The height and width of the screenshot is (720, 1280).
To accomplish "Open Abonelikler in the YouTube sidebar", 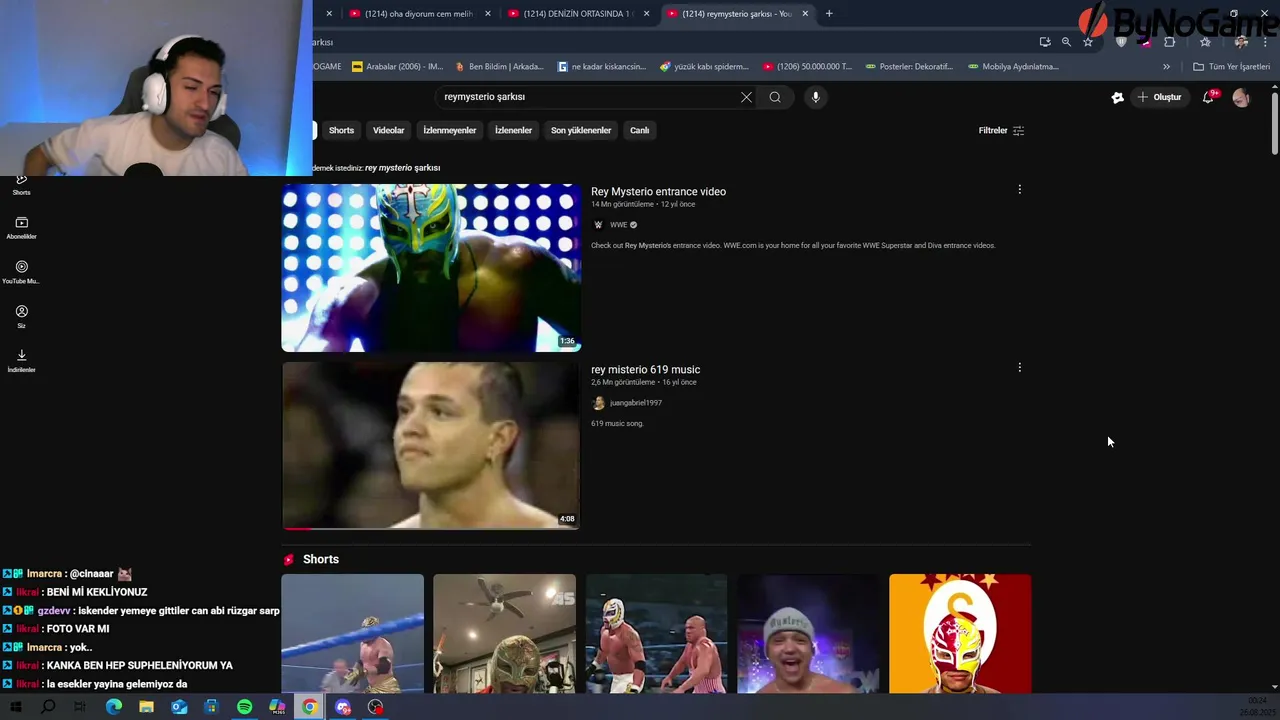I will click(x=21, y=227).
